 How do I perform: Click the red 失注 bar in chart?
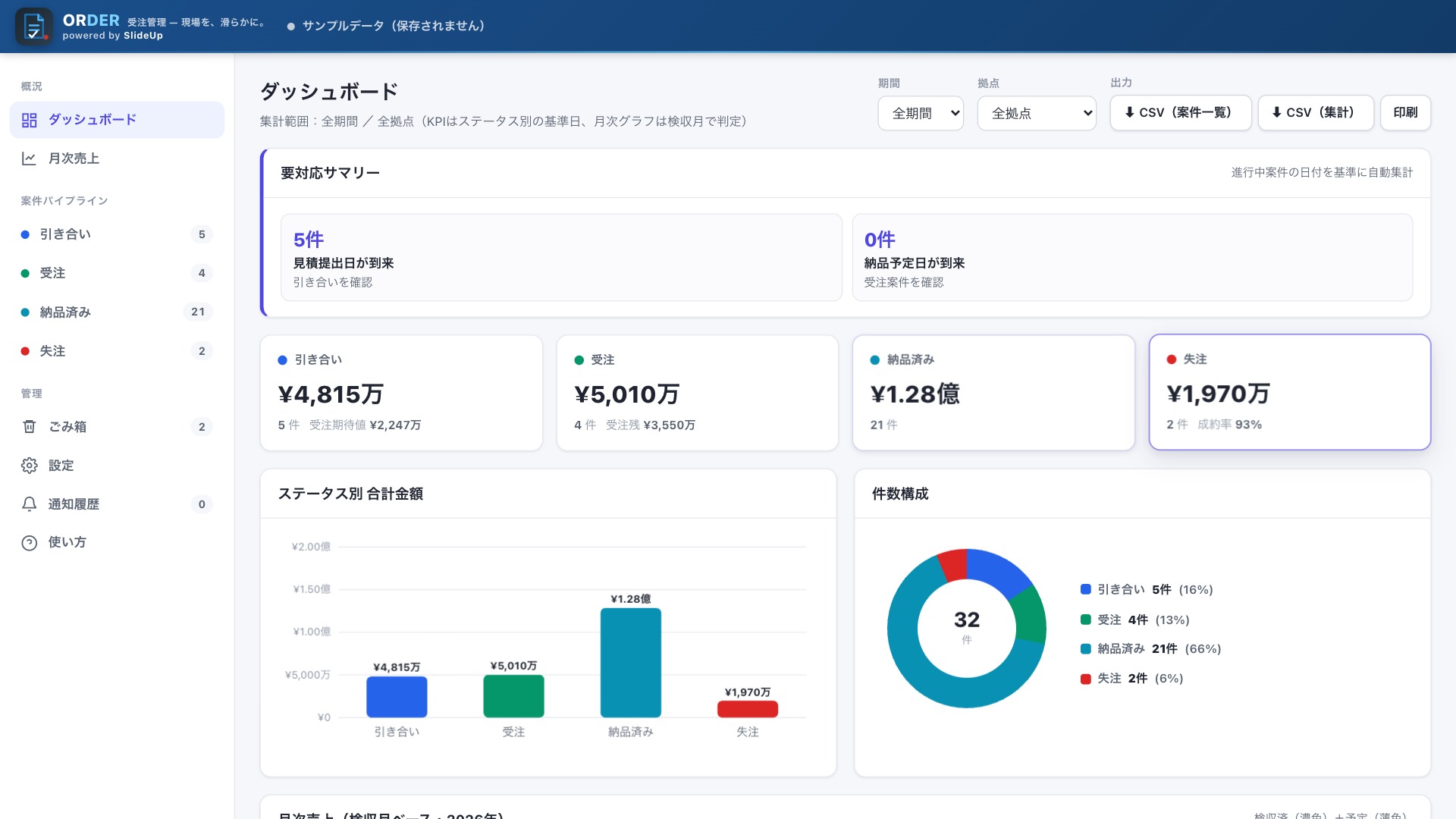pyautogui.click(x=748, y=709)
